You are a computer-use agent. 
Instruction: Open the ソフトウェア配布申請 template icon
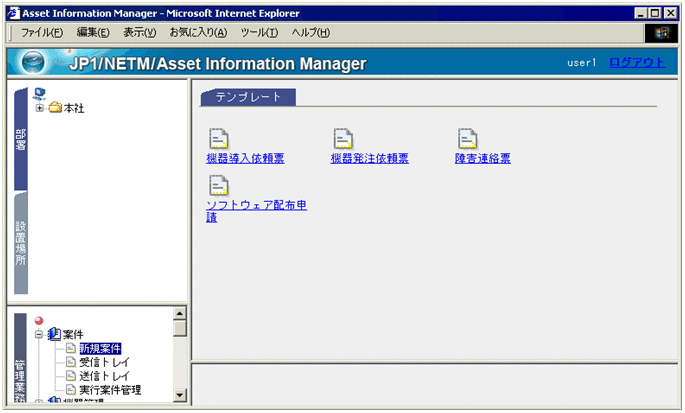click(219, 185)
